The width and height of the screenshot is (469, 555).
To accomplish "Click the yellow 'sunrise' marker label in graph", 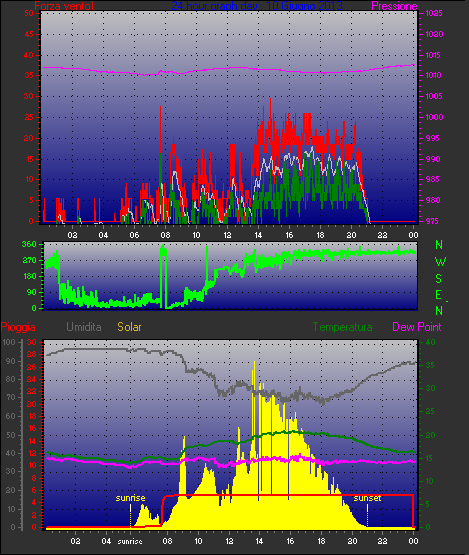I will tap(130, 498).
